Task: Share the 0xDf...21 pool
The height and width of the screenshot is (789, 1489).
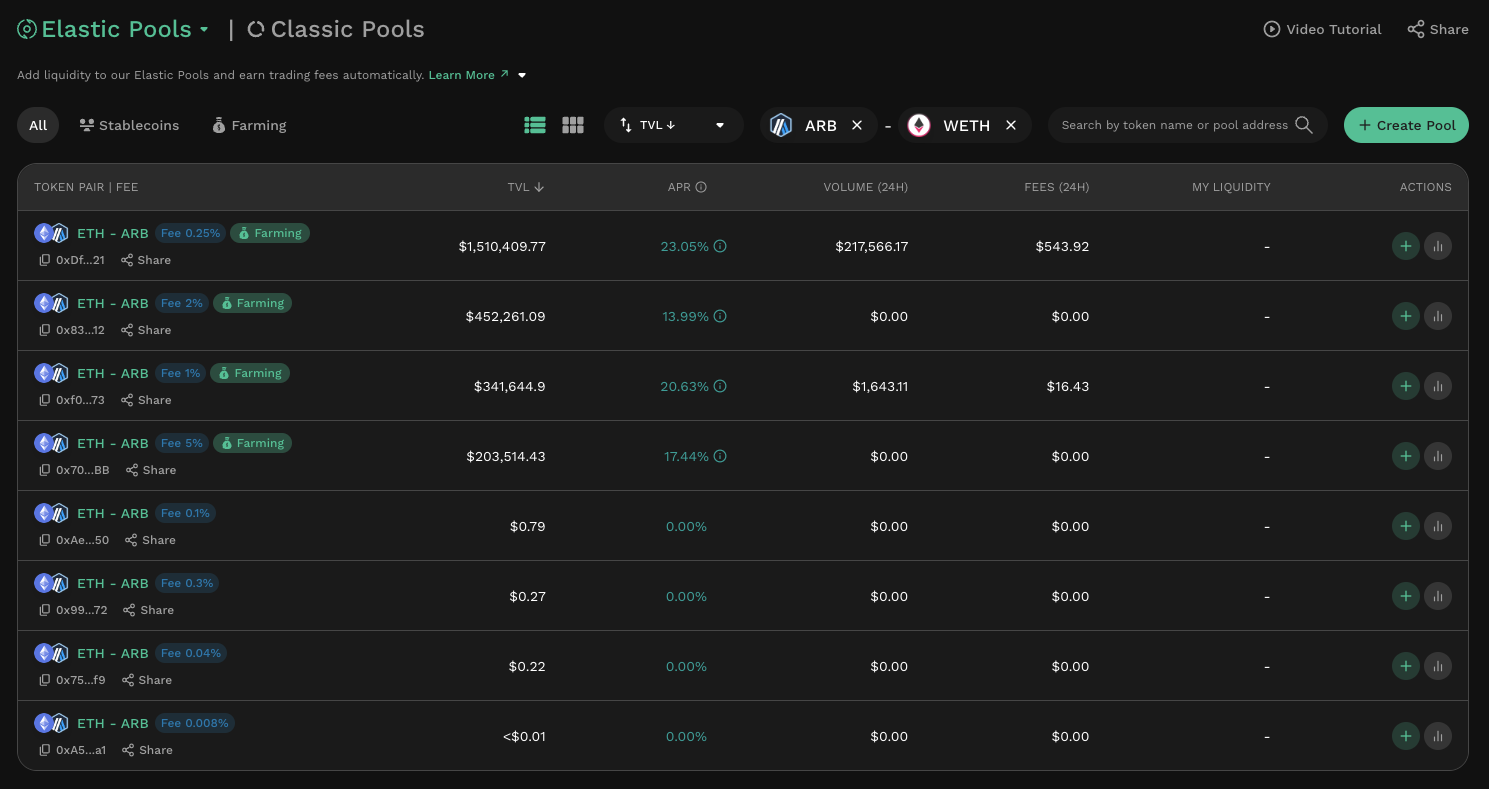Action: point(146,260)
